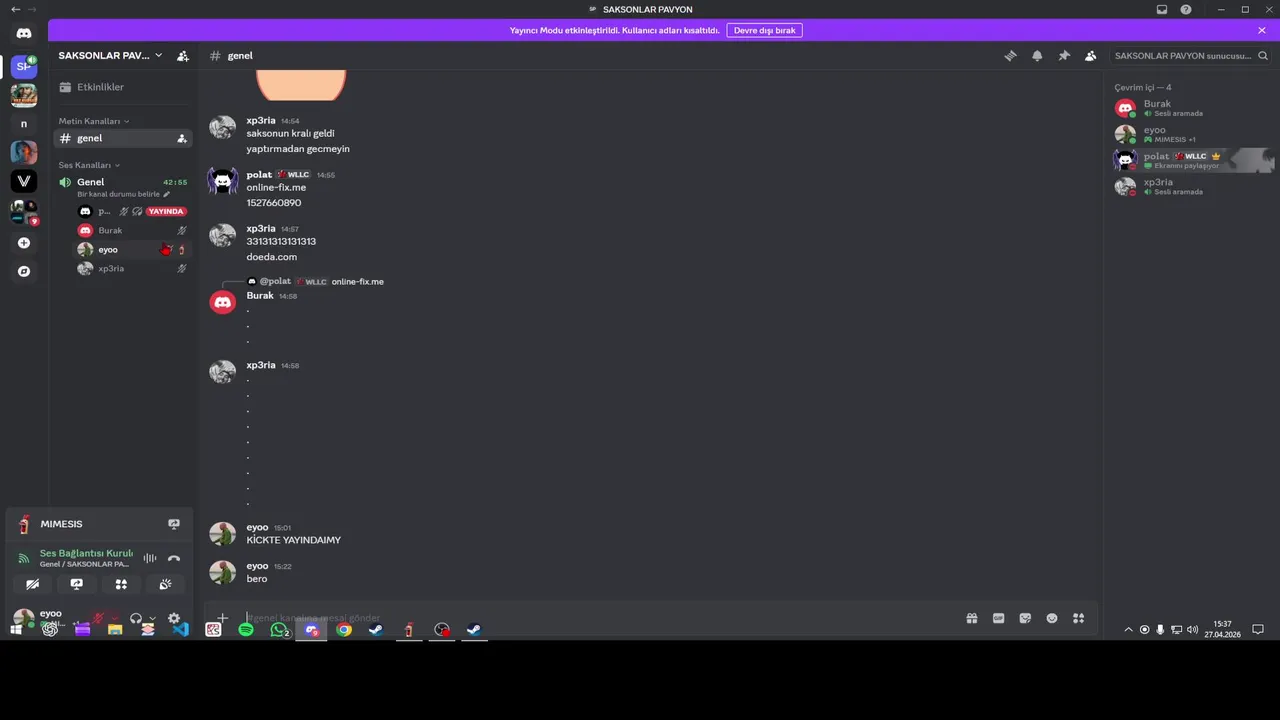Open Burak in member list
The width and height of the screenshot is (1280, 720).
pos(1193,108)
